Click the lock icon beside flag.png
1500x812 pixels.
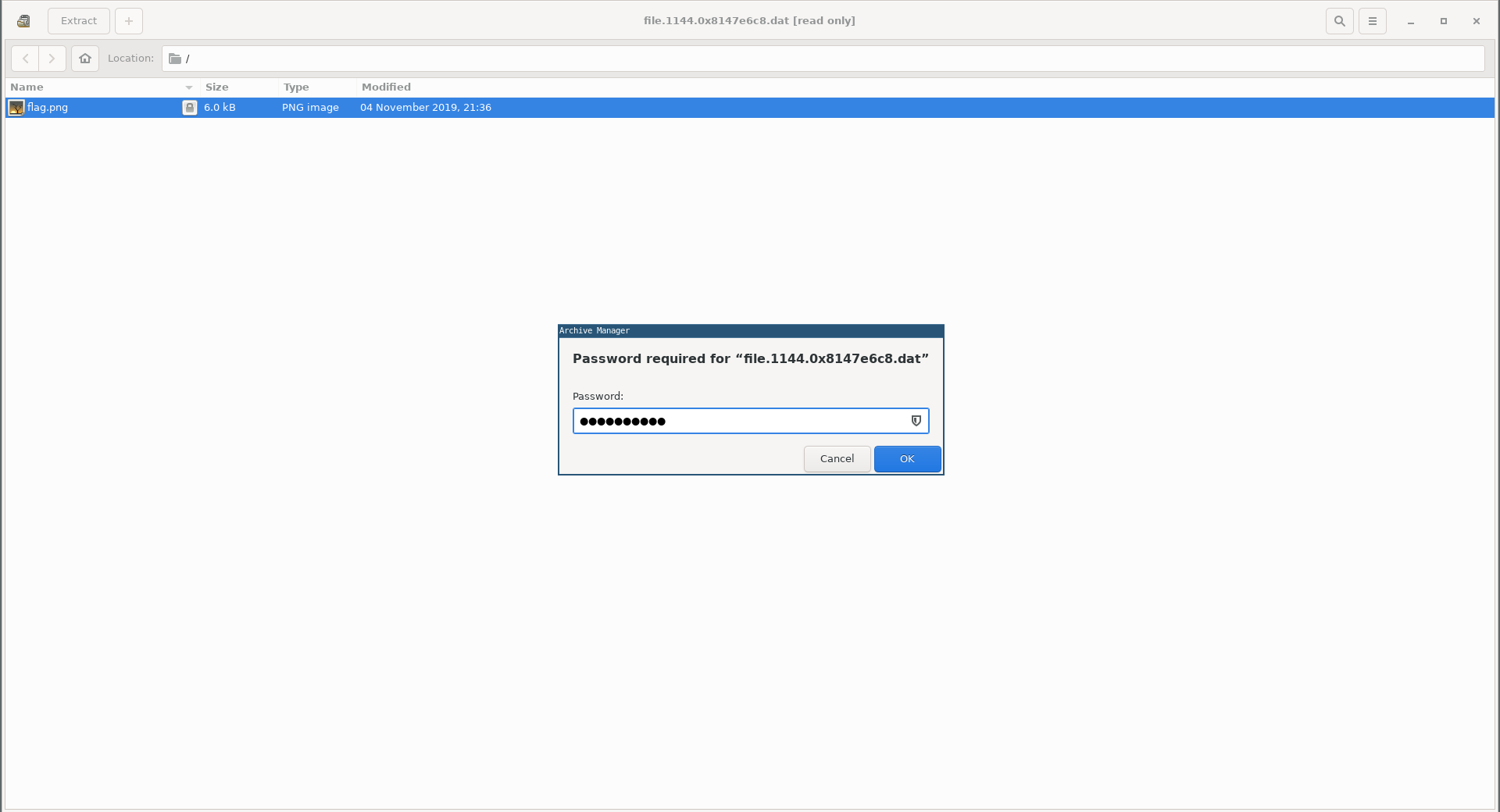click(x=189, y=108)
